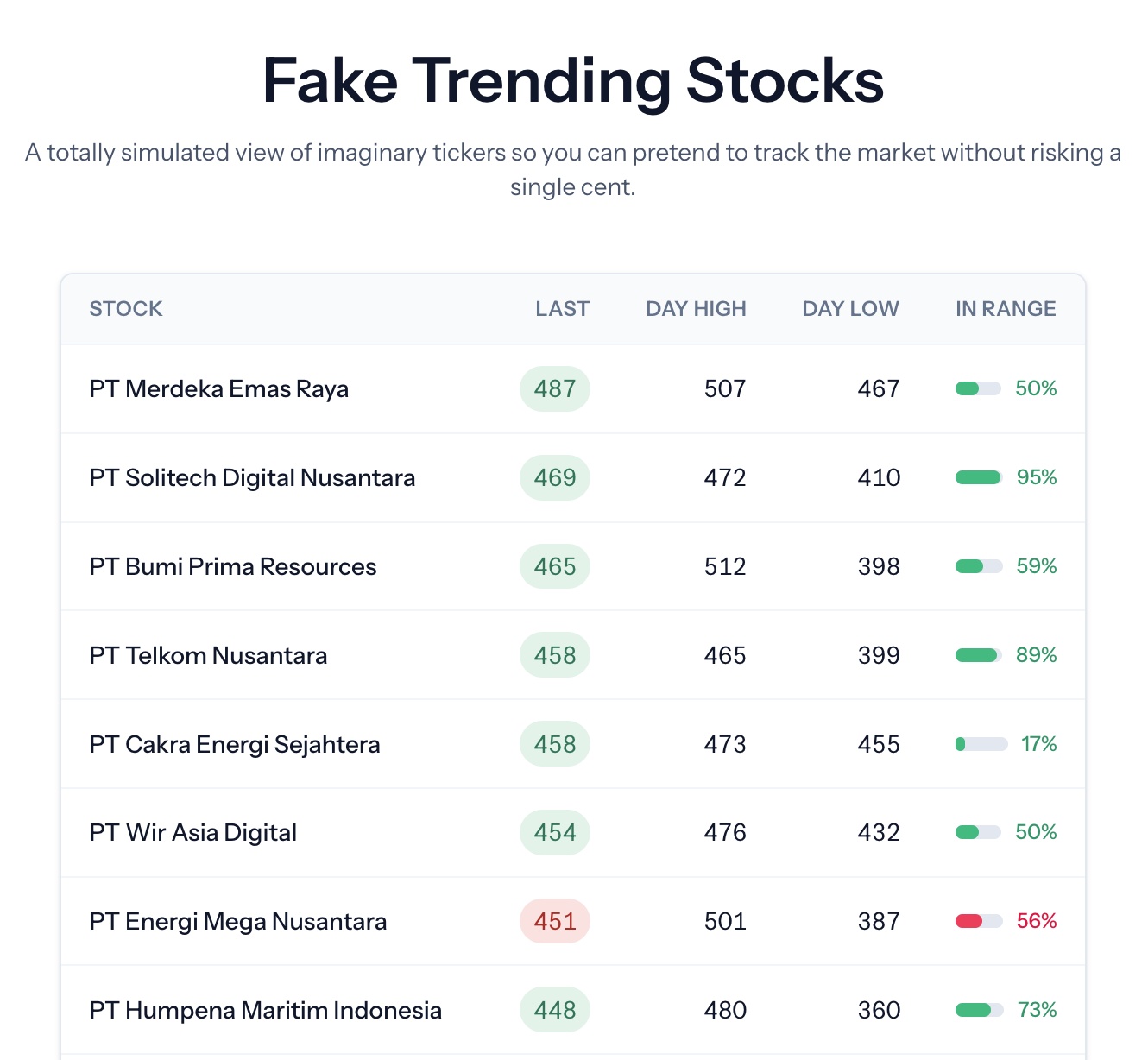
Task: Click the day high value 512 for Bumi Prima
Action: coord(724,566)
